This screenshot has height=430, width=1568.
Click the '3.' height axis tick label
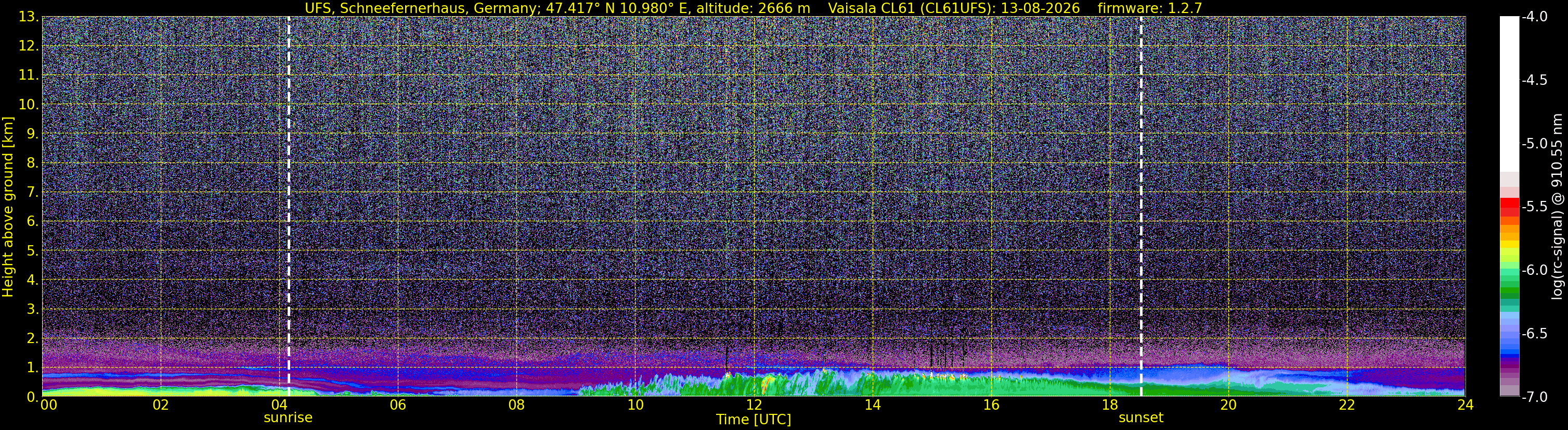point(32,309)
